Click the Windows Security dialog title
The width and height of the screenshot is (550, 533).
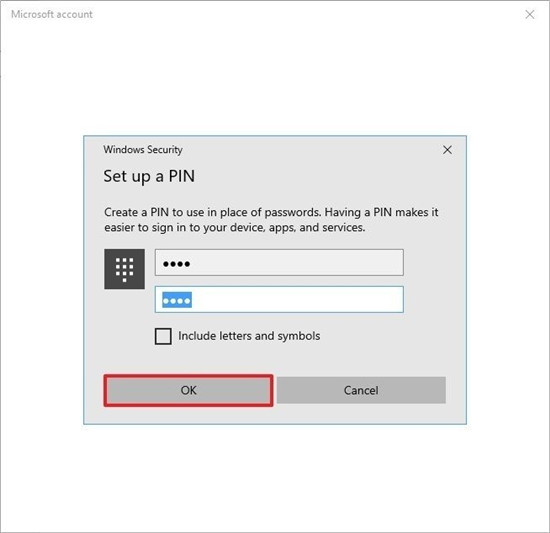(x=143, y=150)
